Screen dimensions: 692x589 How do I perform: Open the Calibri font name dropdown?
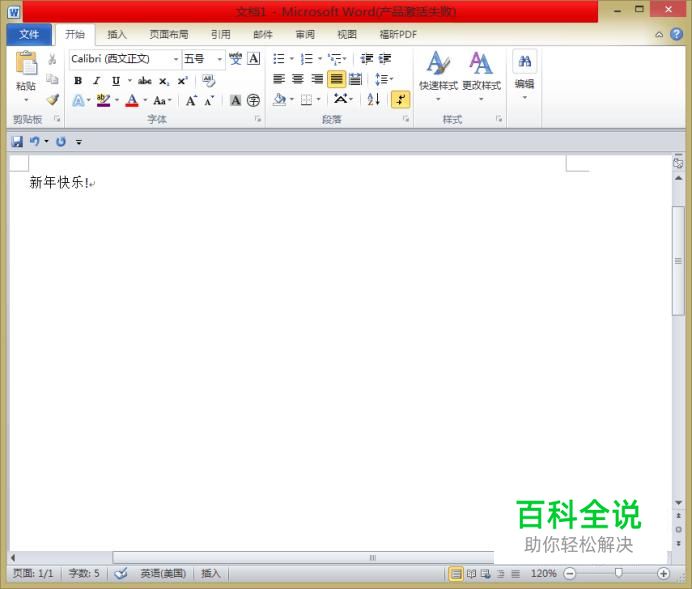176,59
